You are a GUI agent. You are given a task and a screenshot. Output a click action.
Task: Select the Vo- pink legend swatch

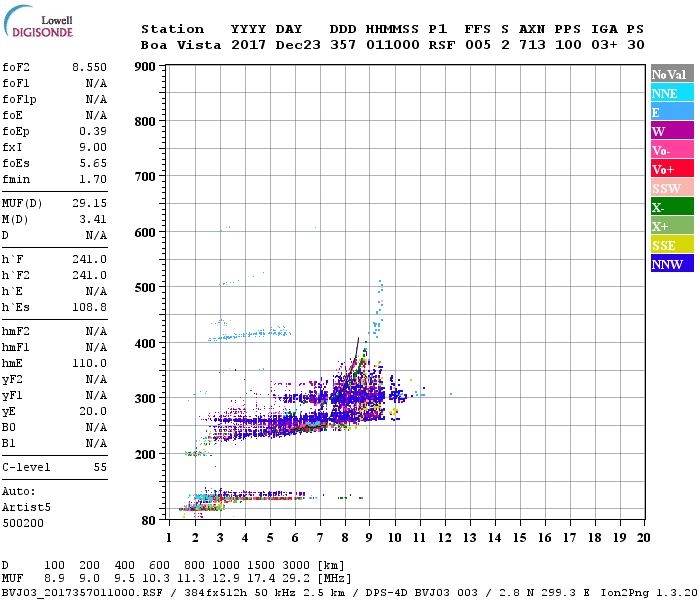pyautogui.click(x=672, y=150)
